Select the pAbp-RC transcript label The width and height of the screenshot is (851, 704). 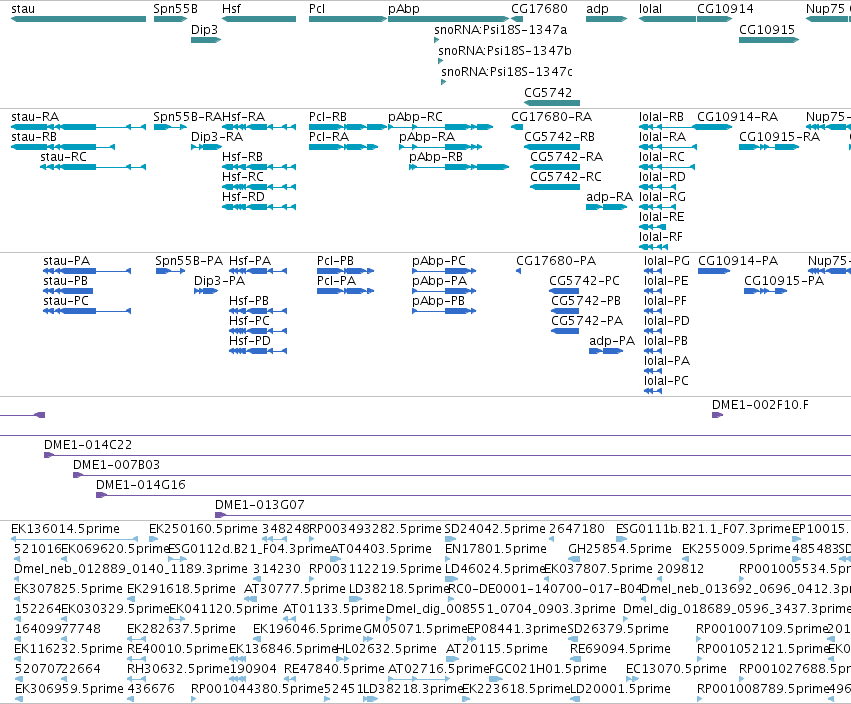point(415,117)
